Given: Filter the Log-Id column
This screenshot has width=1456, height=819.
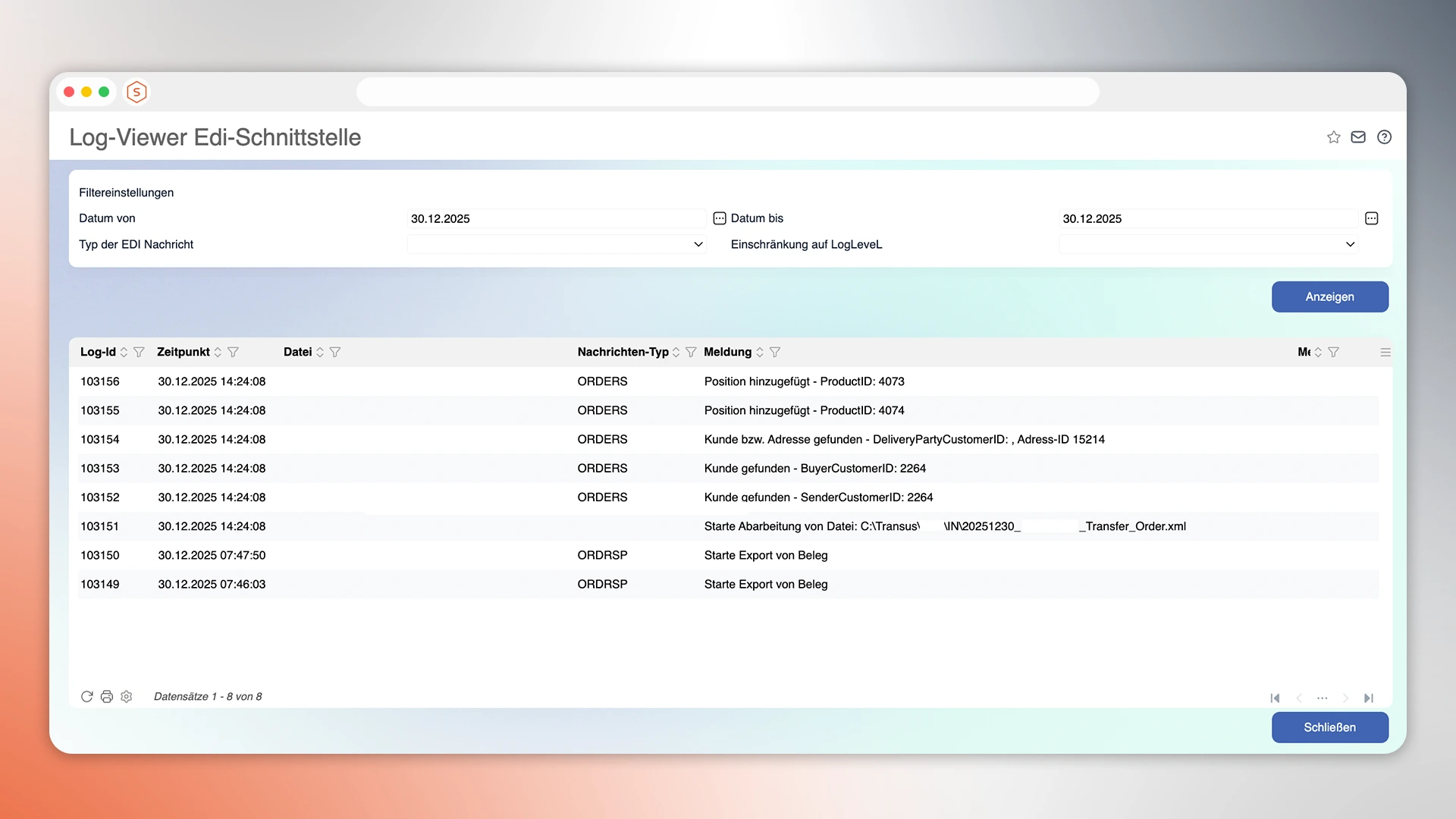Looking at the screenshot, I should 139,352.
